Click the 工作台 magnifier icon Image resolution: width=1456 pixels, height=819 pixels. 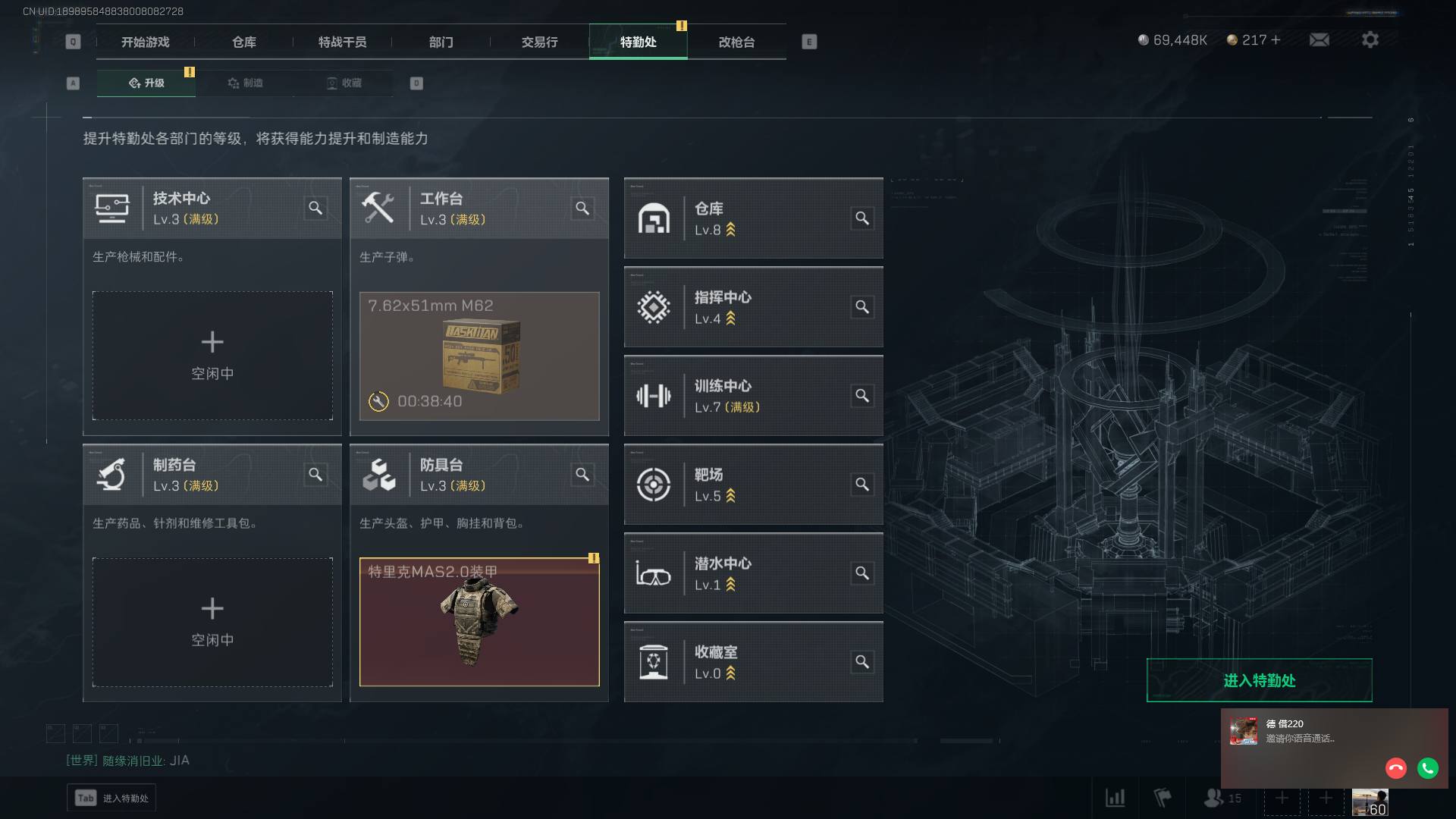coord(582,208)
